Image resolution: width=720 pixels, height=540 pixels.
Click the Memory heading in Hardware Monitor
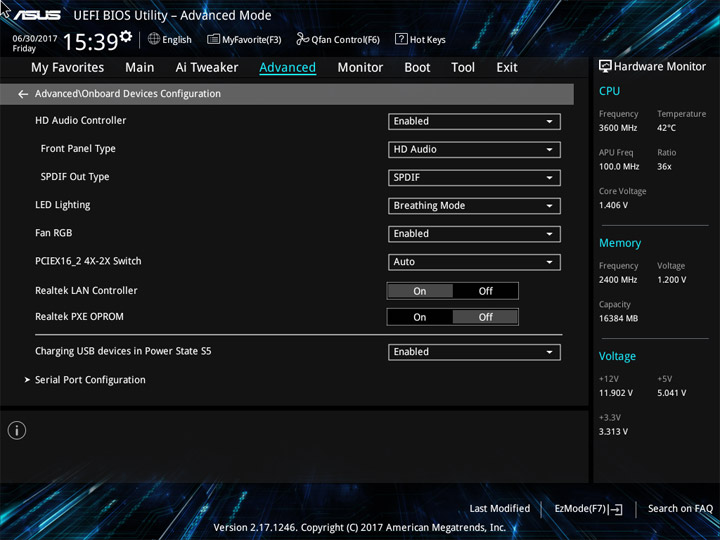coord(620,243)
